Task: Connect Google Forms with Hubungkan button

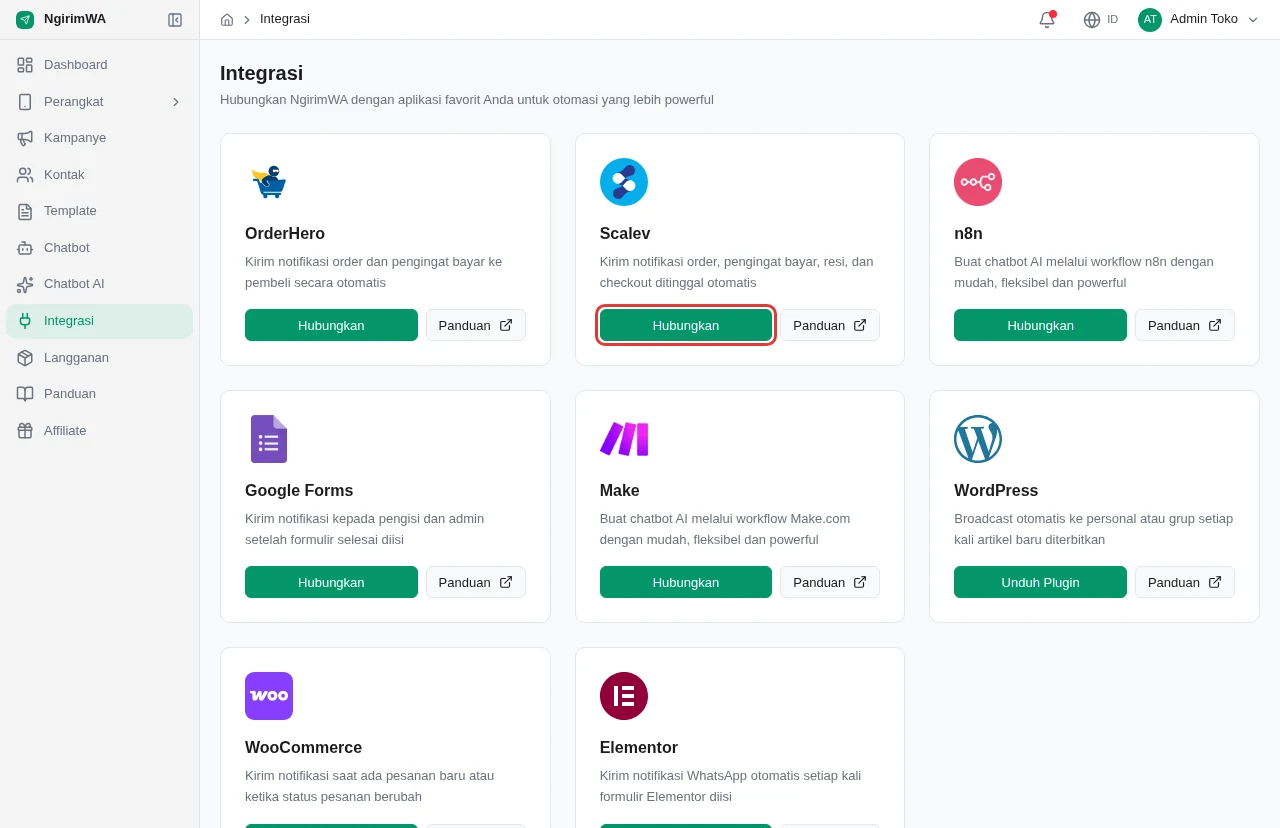Action: point(331,582)
